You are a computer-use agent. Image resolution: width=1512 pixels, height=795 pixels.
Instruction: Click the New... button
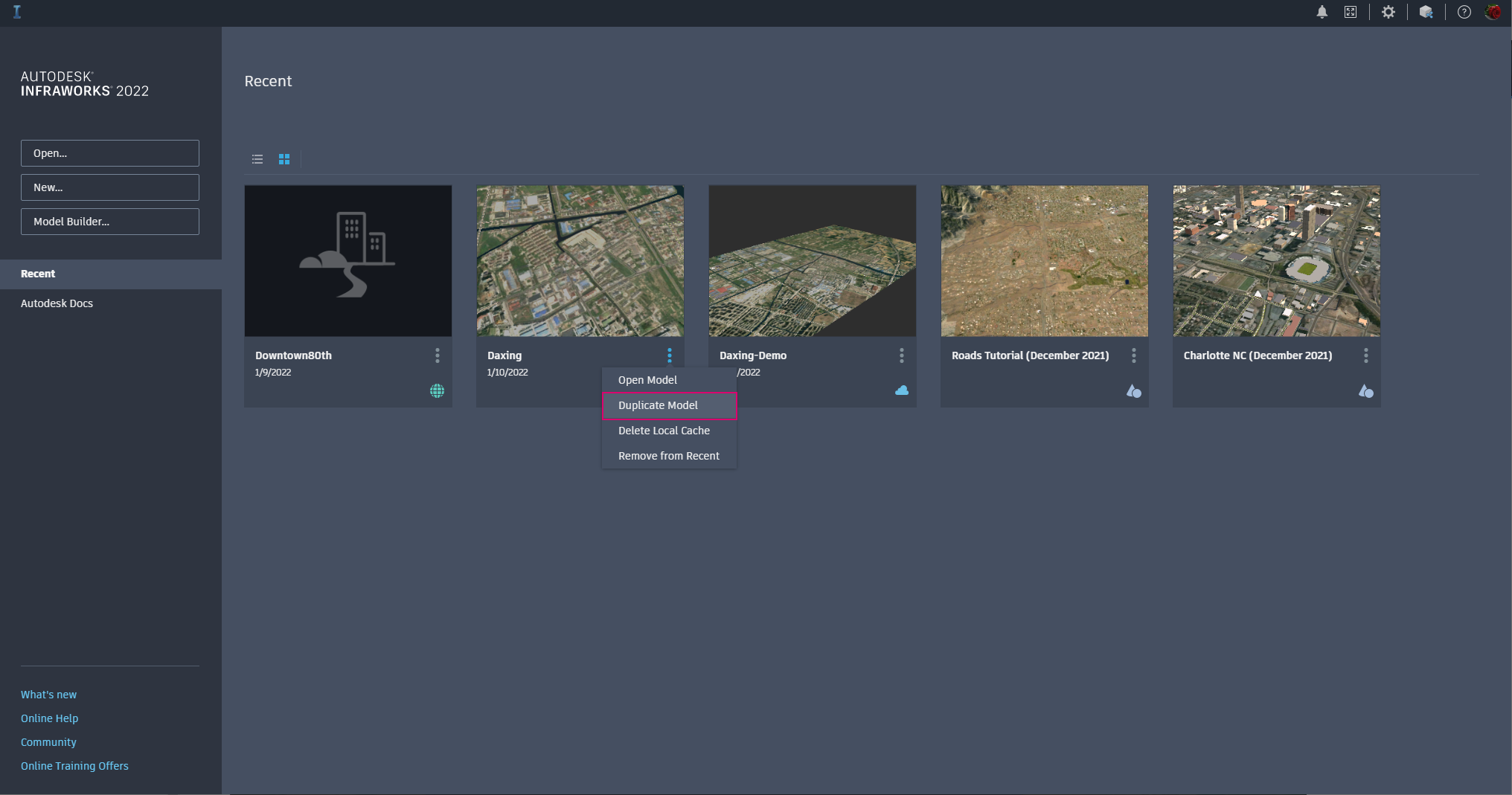[110, 187]
